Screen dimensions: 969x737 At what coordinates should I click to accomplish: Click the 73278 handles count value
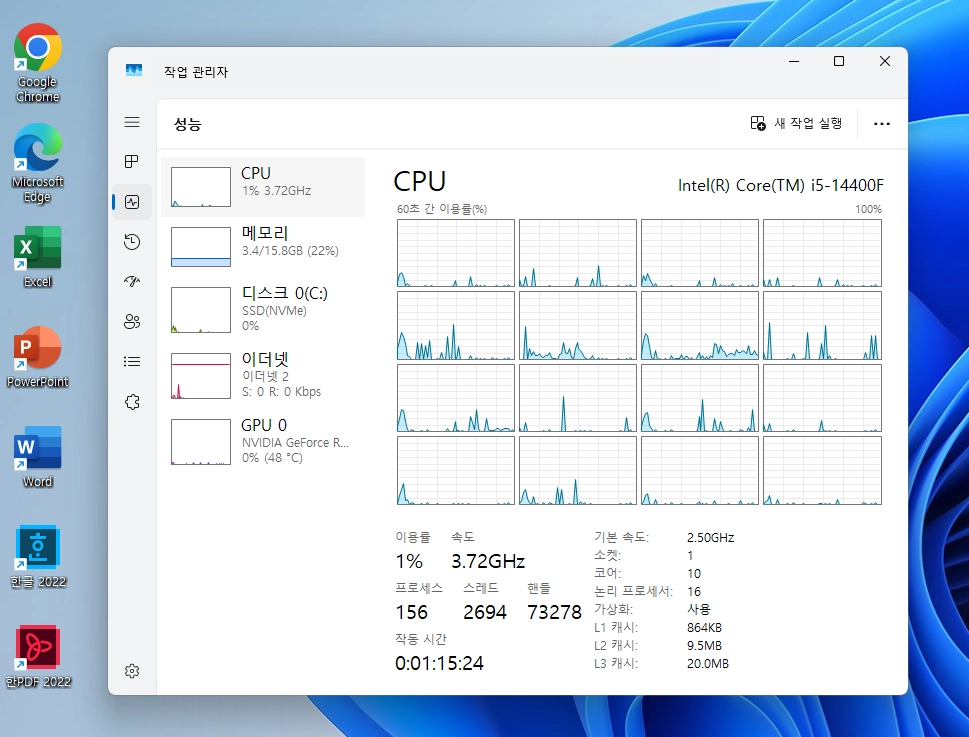pyautogui.click(x=554, y=612)
